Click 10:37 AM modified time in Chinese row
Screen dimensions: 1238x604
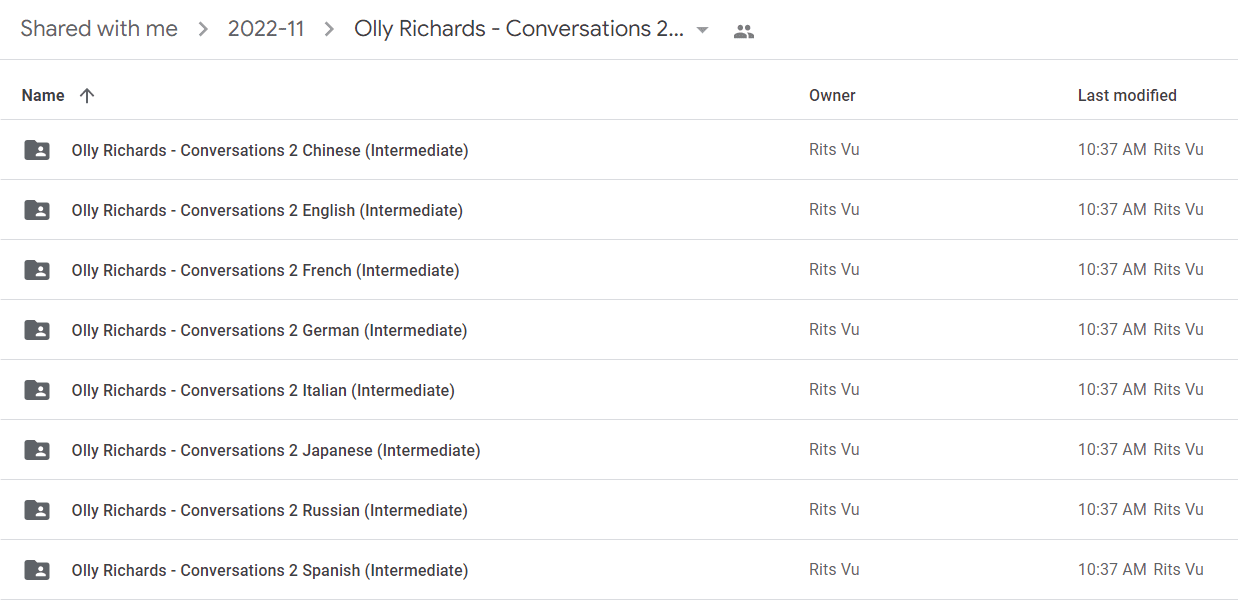coord(1112,150)
